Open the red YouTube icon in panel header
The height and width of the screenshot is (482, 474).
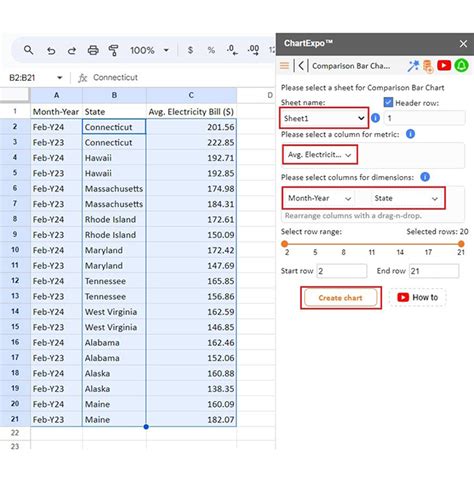point(444,65)
